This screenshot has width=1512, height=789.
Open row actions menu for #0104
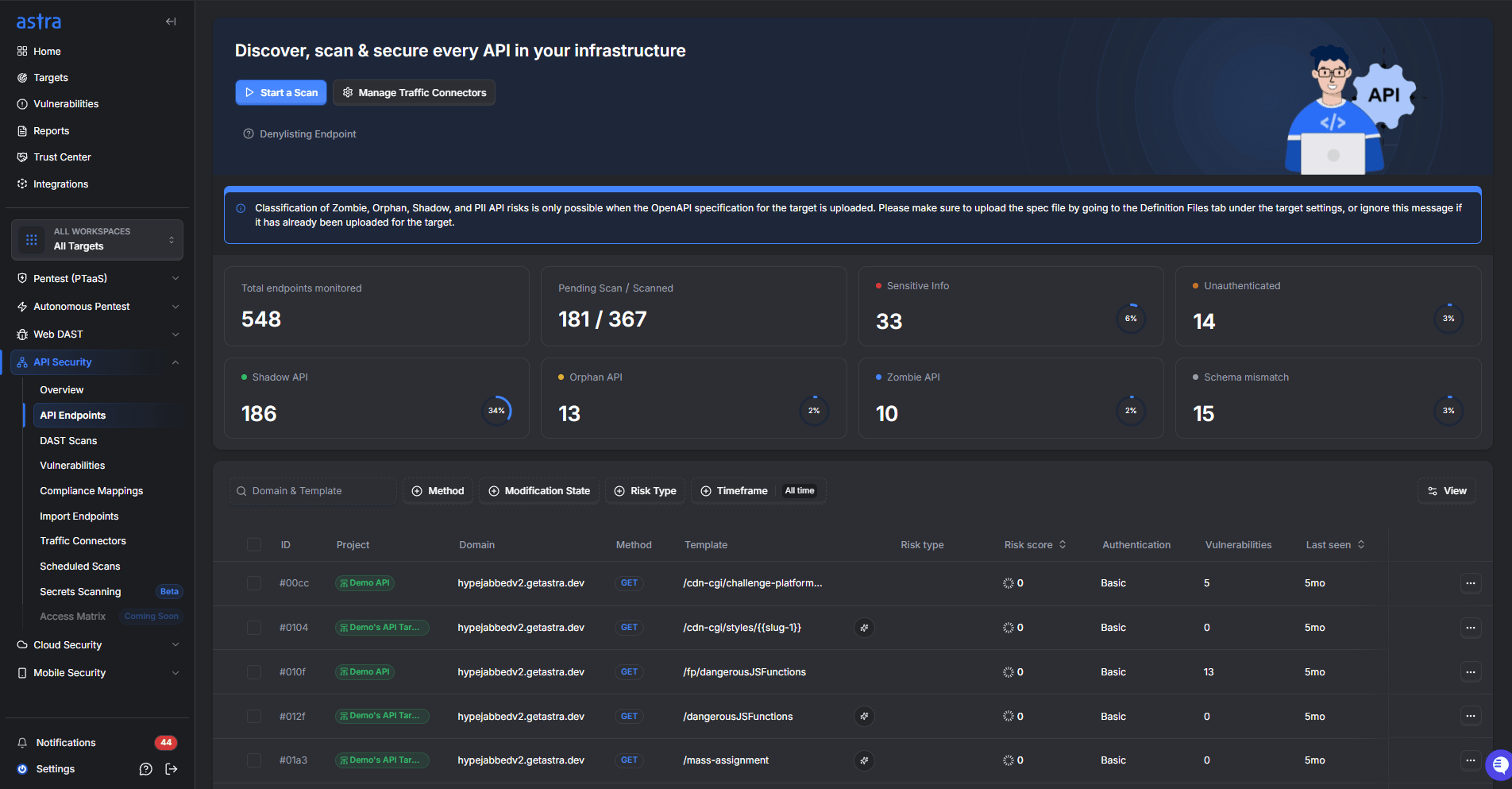[1471, 628]
